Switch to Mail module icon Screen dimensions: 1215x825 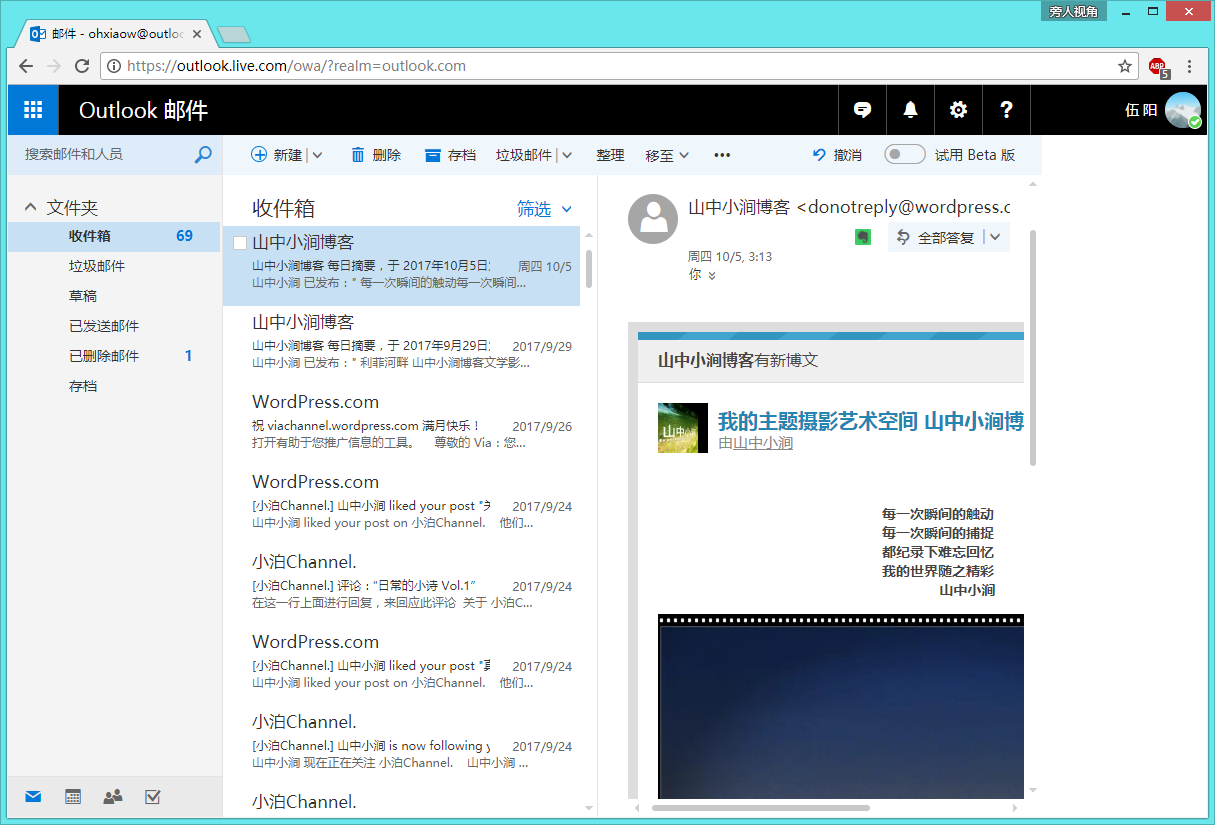coord(34,797)
